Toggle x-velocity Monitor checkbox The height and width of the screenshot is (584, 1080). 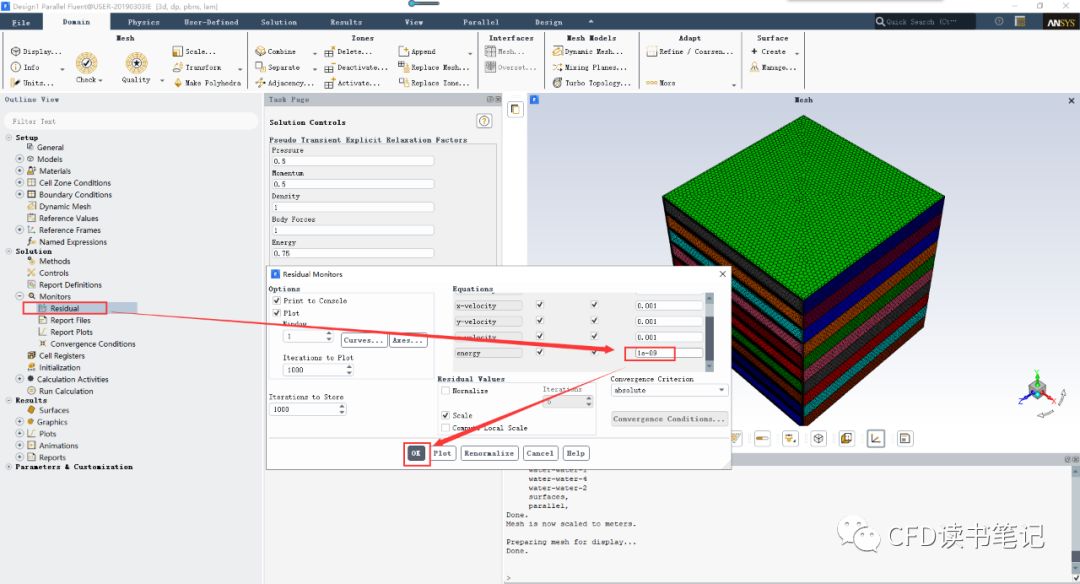pyautogui.click(x=540, y=304)
